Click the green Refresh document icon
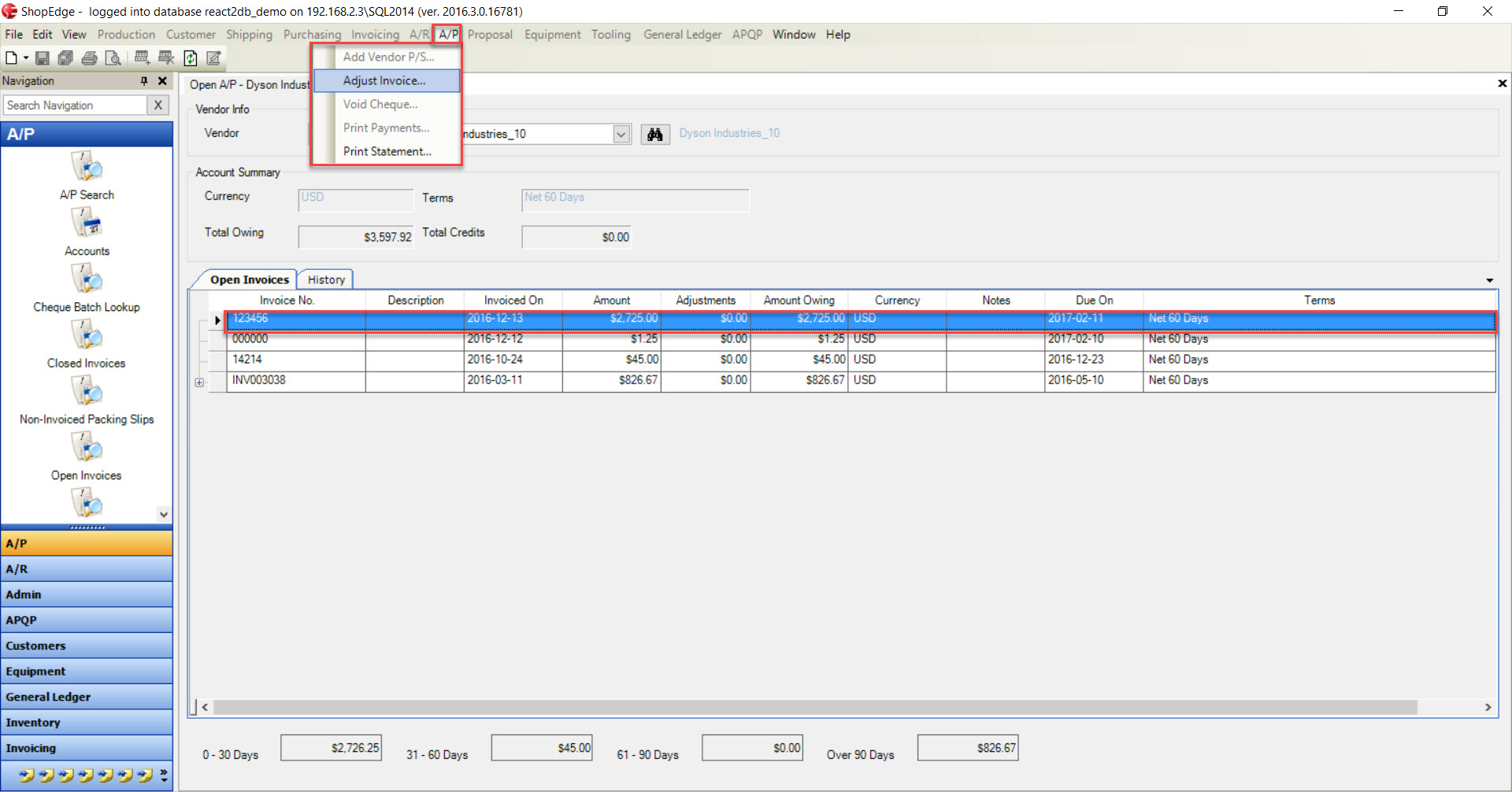 coord(190,57)
